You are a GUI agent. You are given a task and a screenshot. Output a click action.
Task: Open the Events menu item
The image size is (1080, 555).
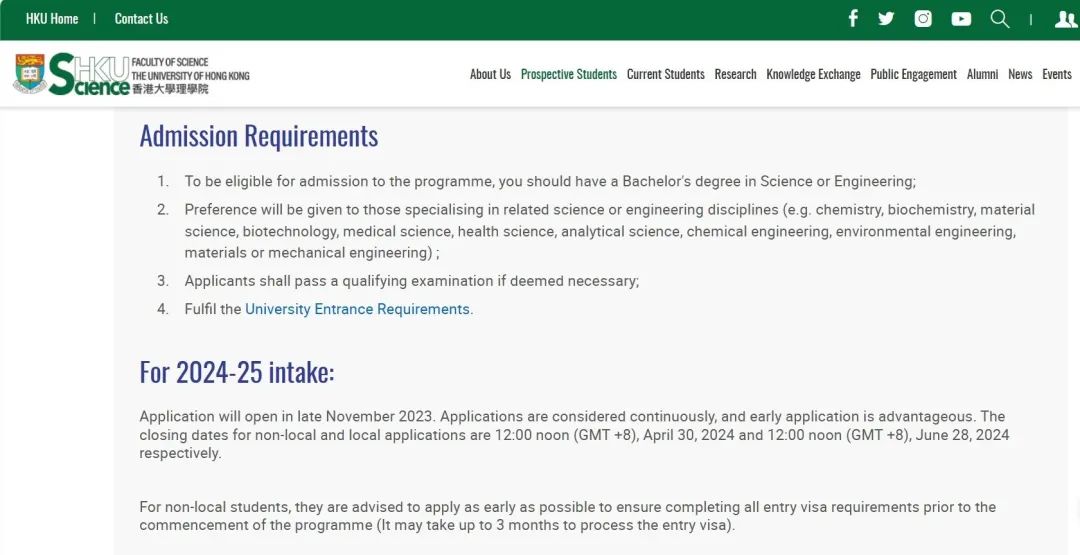pyautogui.click(x=1057, y=74)
